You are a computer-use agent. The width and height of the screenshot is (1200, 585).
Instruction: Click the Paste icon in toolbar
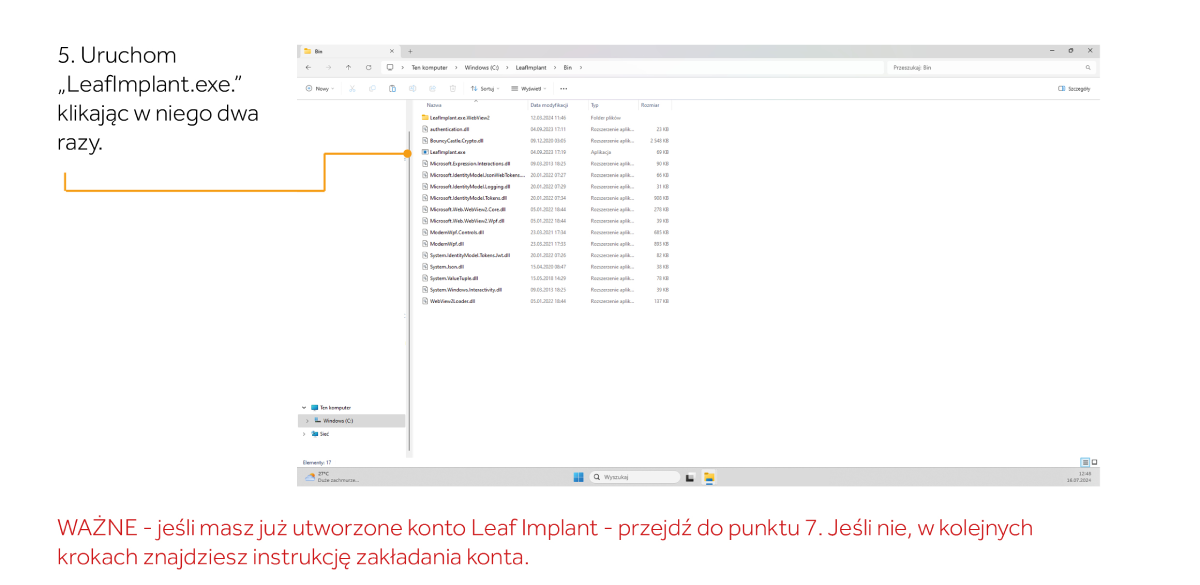[x=393, y=88]
